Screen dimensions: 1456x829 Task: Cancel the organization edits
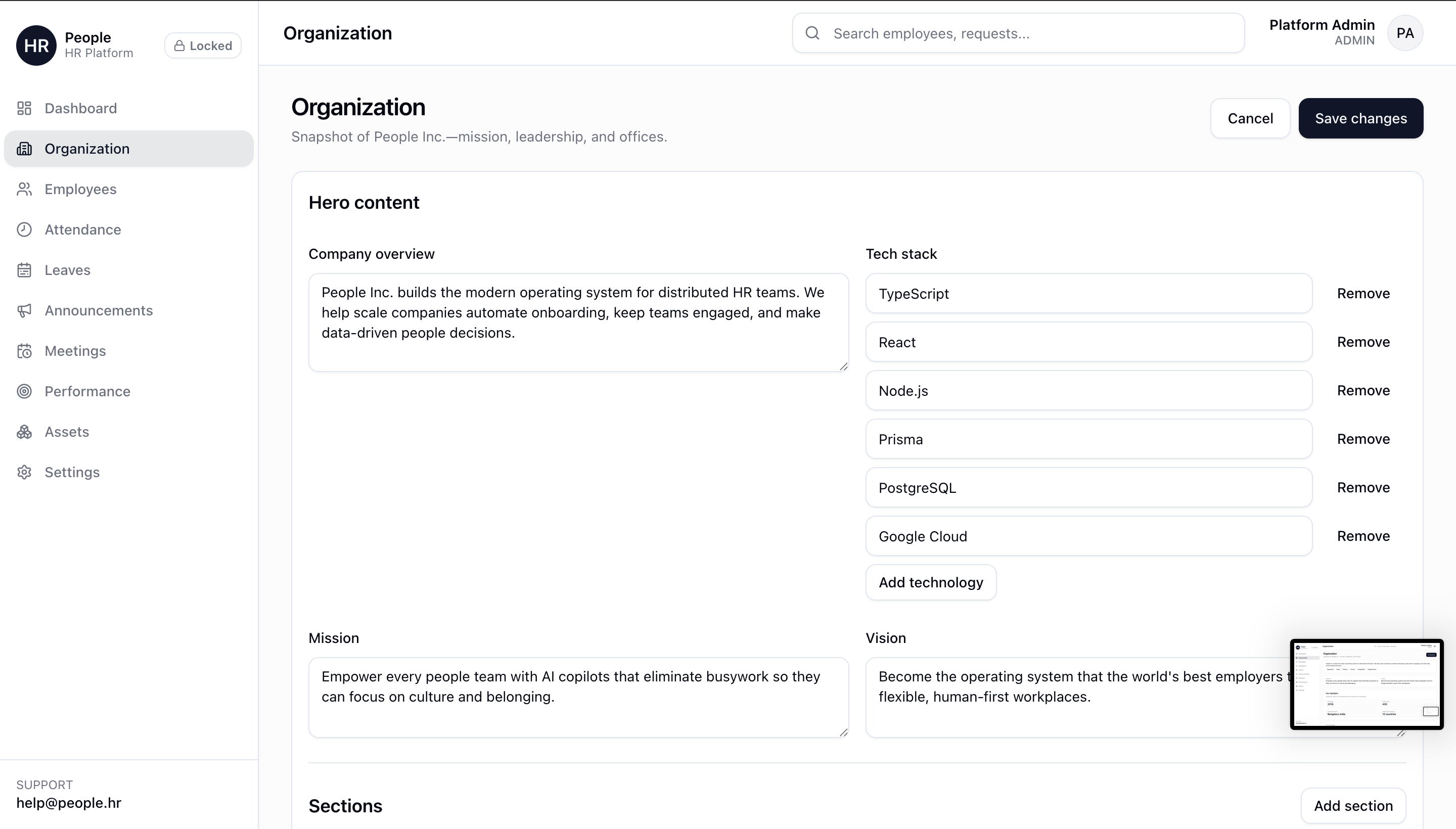click(1250, 118)
